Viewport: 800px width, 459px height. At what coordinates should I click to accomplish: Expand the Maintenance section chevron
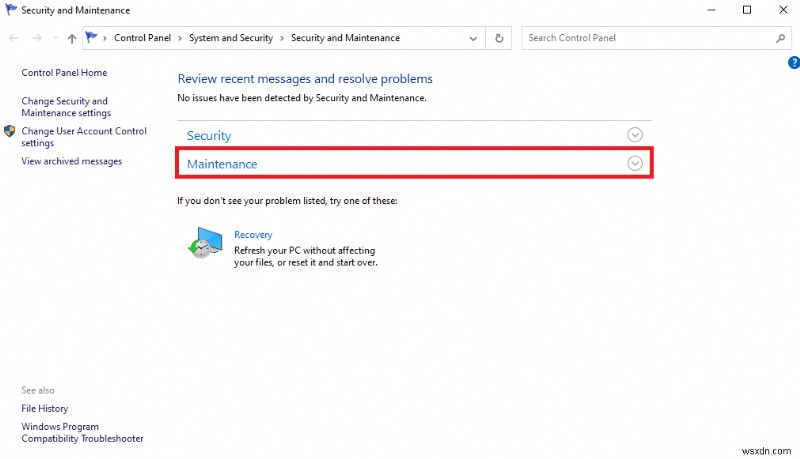click(635, 163)
